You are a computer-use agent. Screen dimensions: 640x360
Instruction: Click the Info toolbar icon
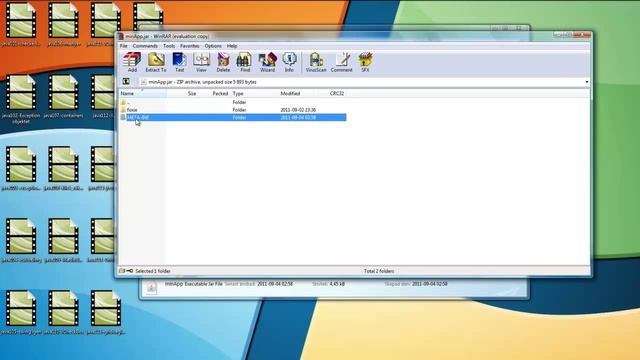[289, 62]
